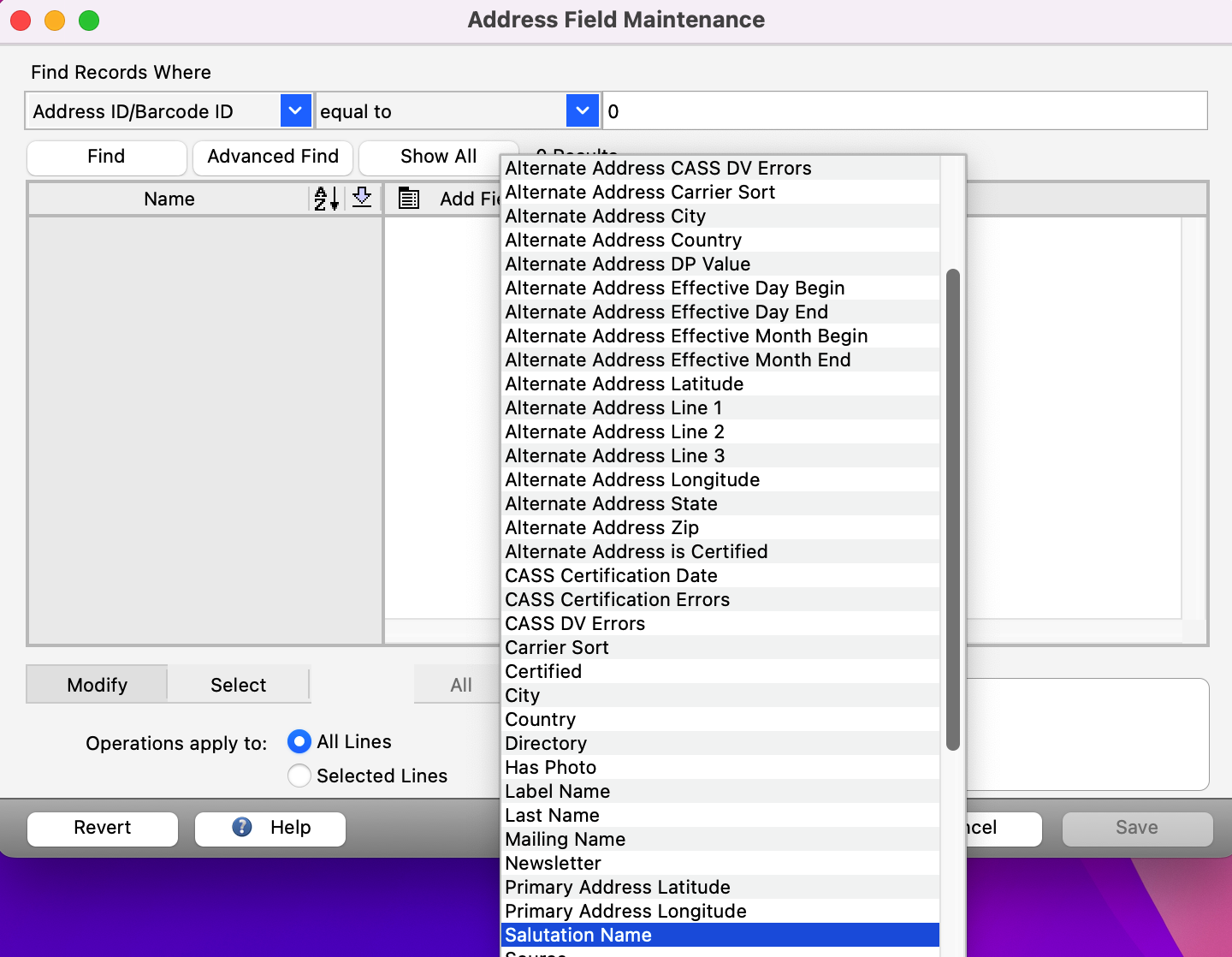Click the alphabetical A-Z sort icon

[x=325, y=198]
